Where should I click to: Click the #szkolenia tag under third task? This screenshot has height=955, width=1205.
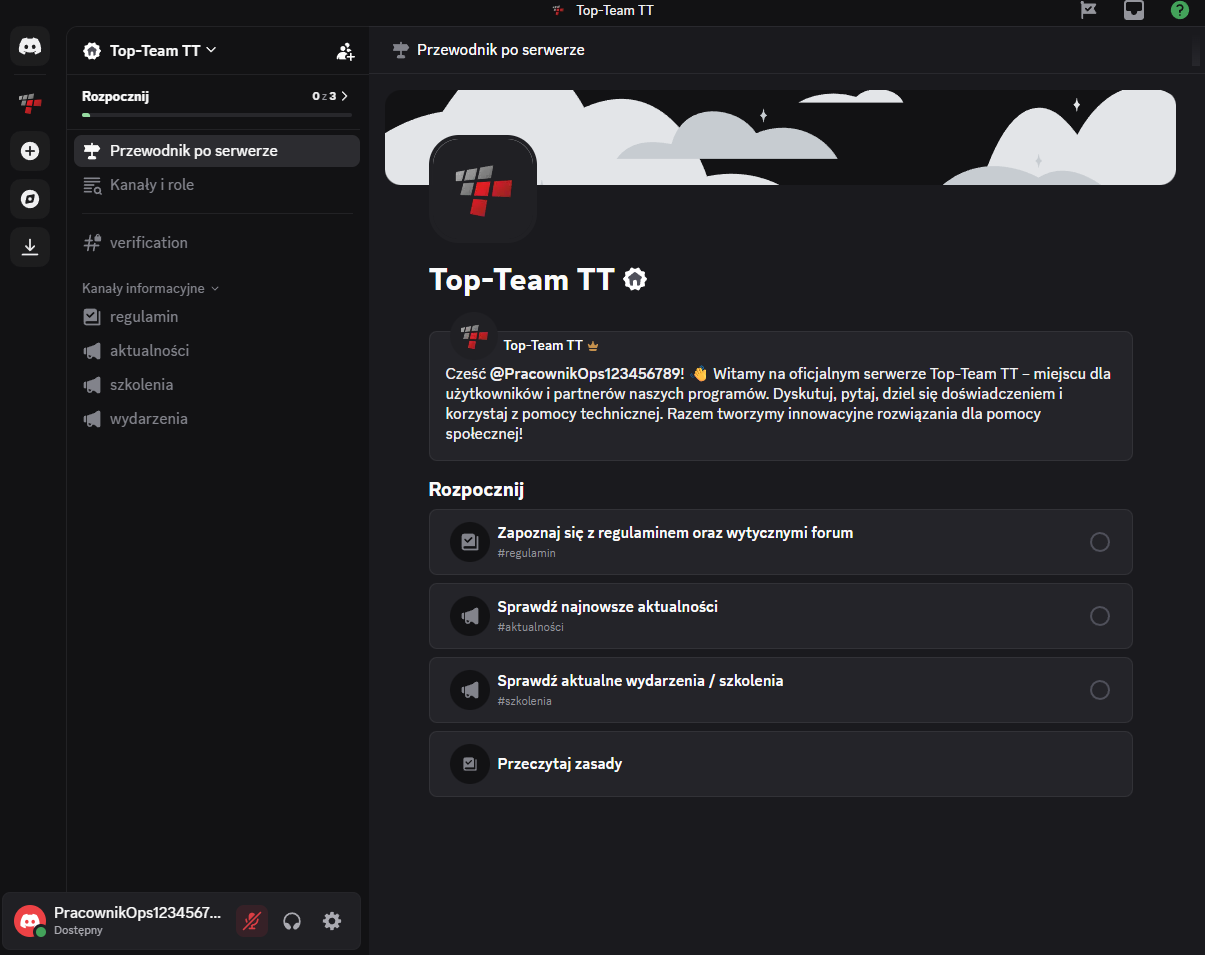click(524, 701)
